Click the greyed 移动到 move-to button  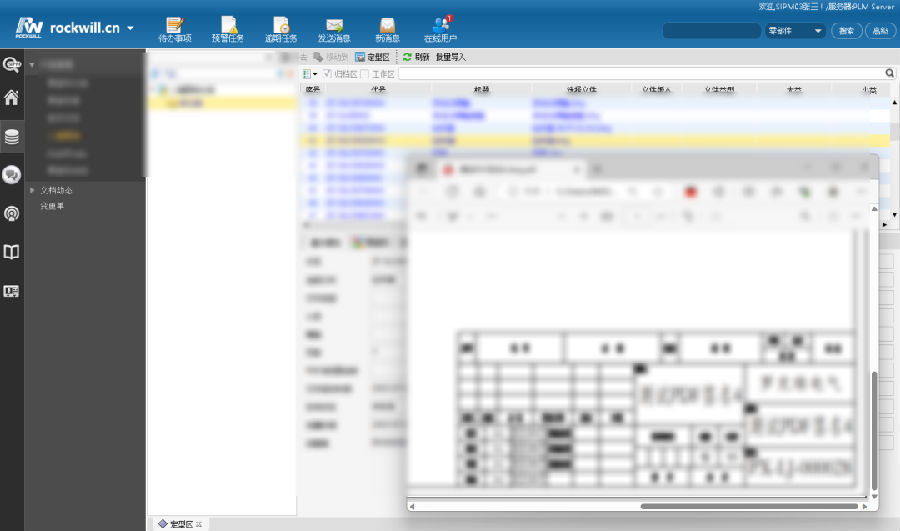click(331, 57)
